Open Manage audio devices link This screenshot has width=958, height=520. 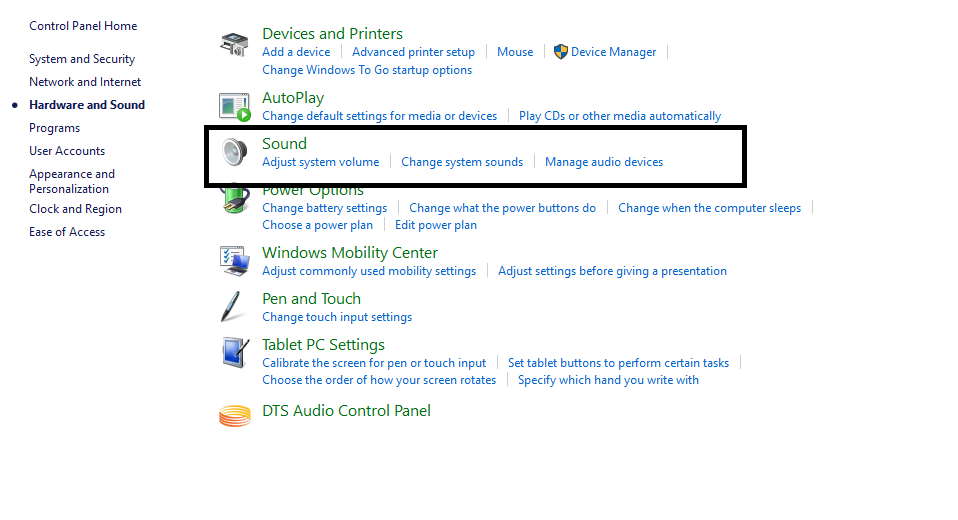[x=604, y=162]
